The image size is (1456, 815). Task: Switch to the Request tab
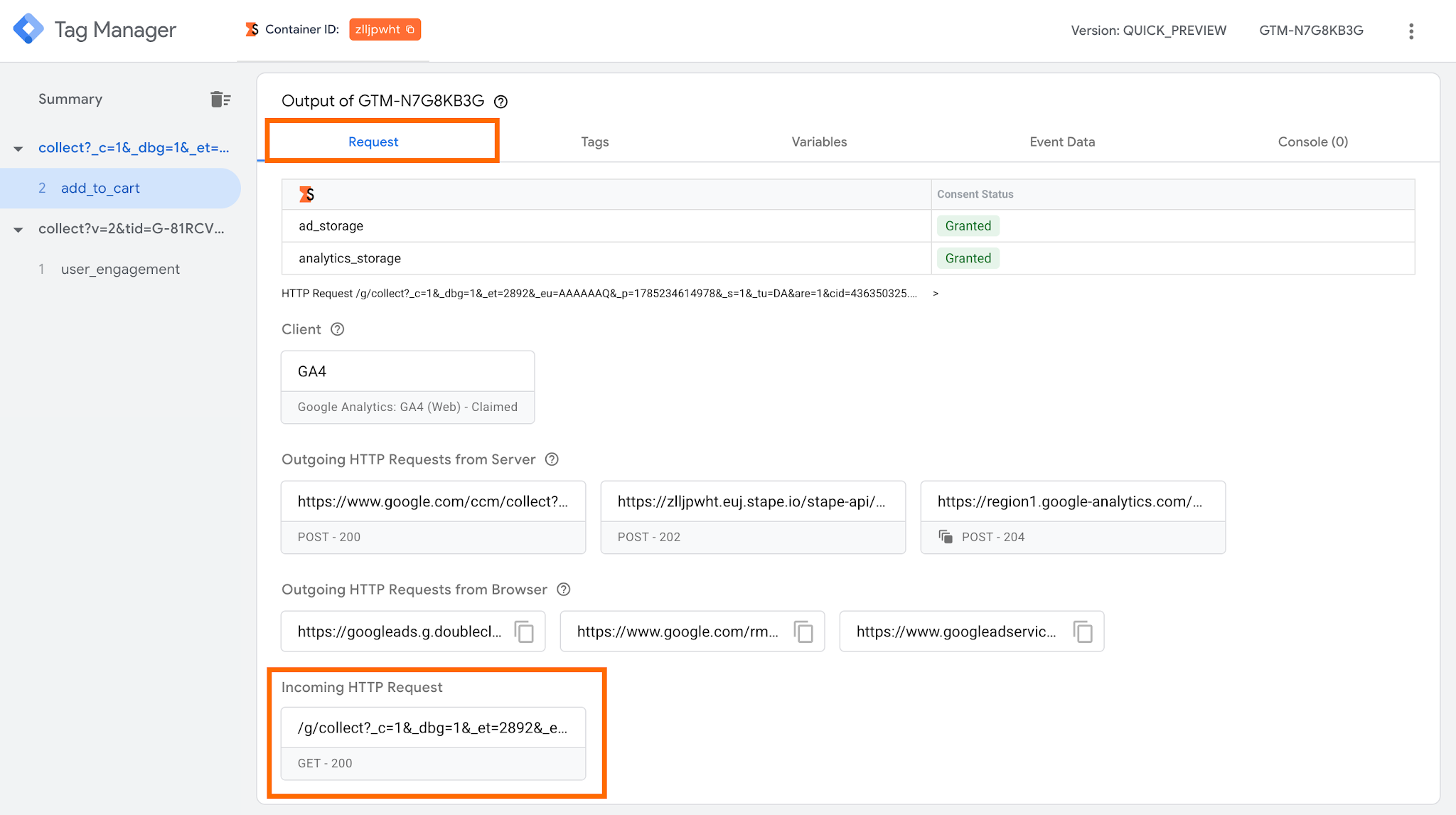click(x=373, y=142)
